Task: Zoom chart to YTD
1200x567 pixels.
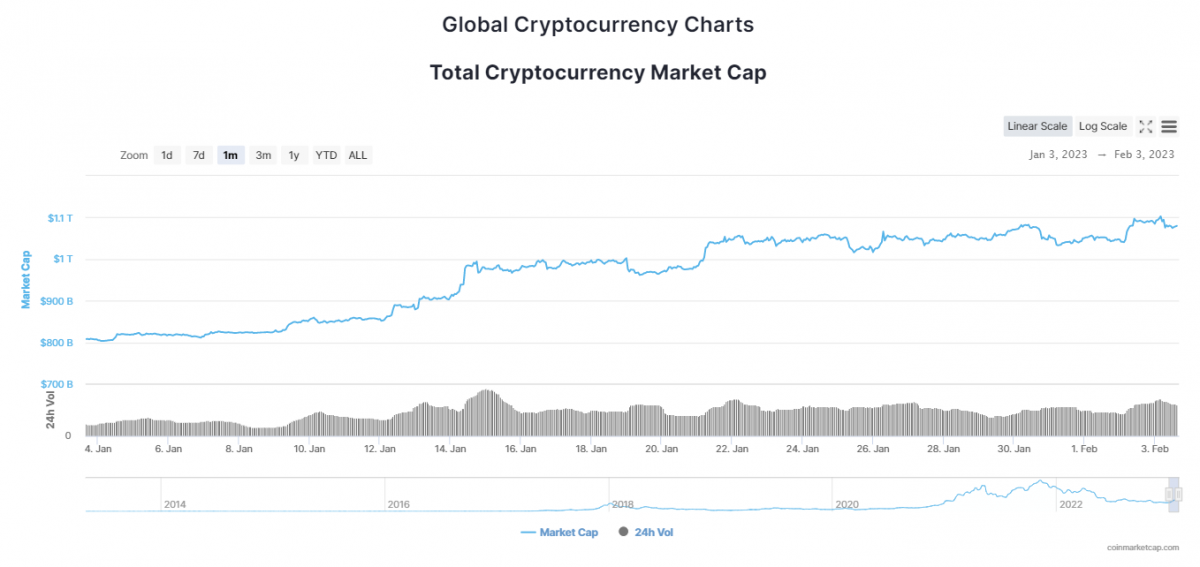Action: (x=326, y=155)
